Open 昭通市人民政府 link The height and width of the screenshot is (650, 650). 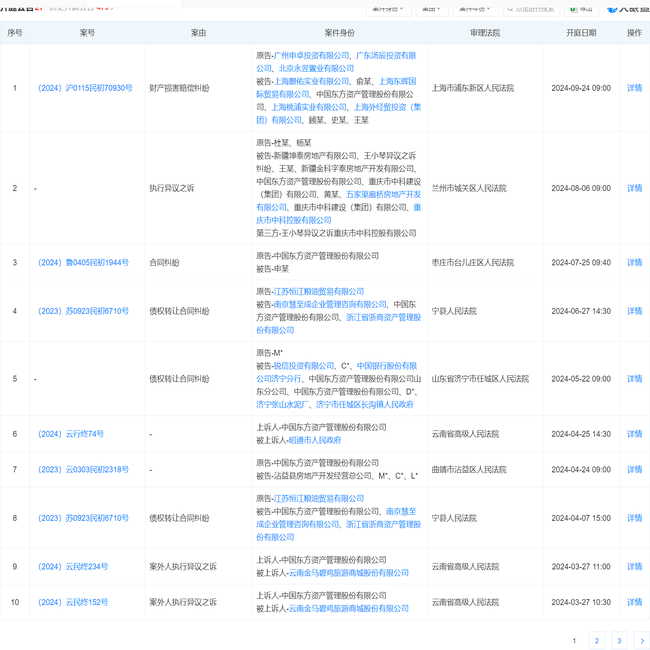point(315,440)
